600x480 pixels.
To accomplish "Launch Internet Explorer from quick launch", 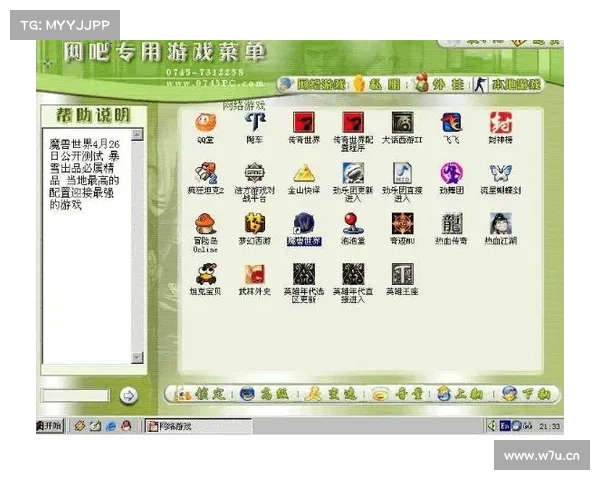I will tap(111, 426).
